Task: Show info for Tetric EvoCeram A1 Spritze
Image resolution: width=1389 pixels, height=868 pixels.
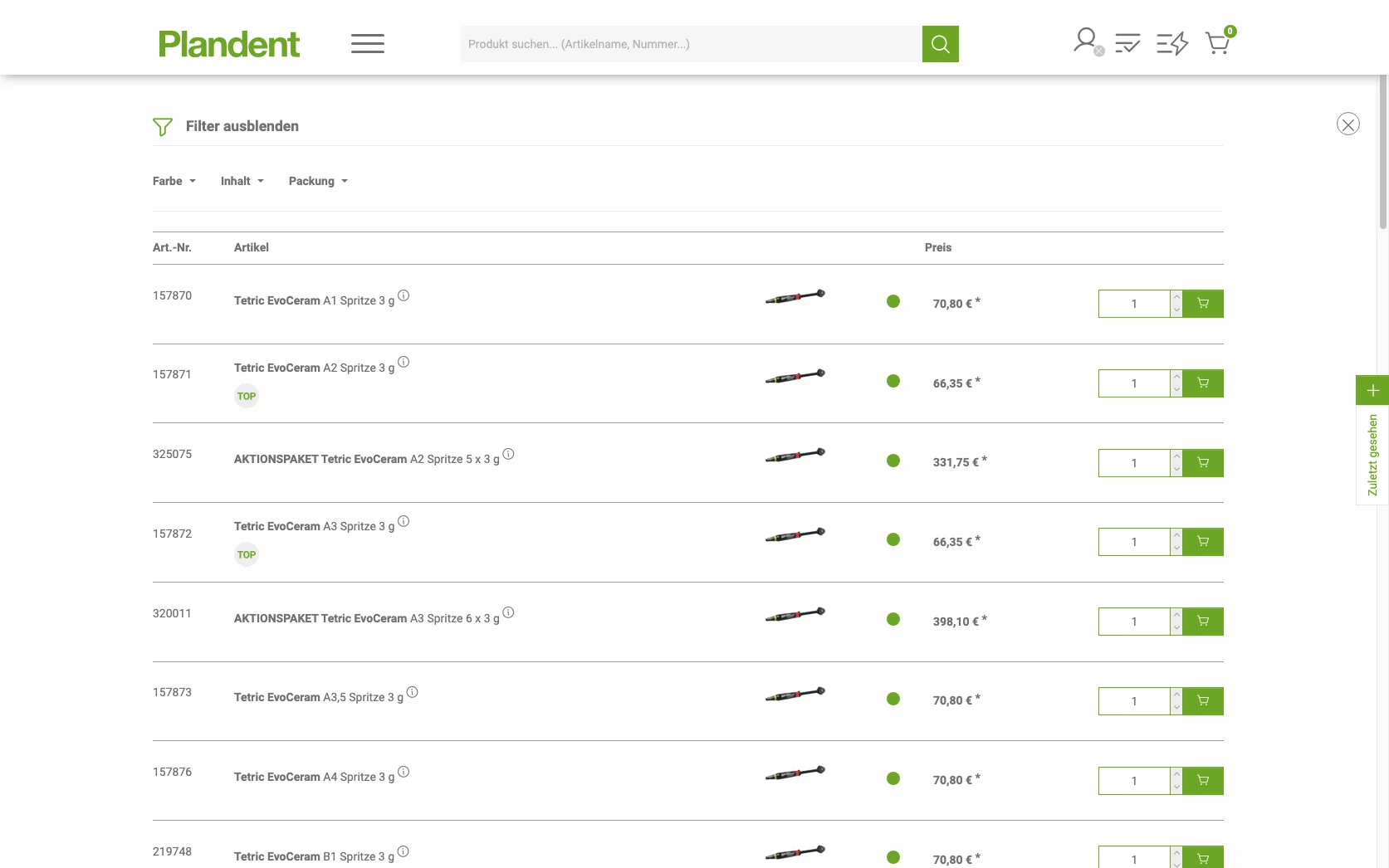Action: pyautogui.click(x=403, y=295)
